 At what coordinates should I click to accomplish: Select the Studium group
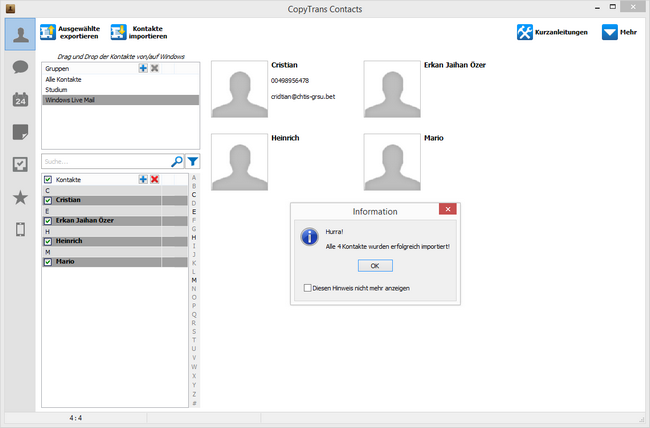[121, 90]
